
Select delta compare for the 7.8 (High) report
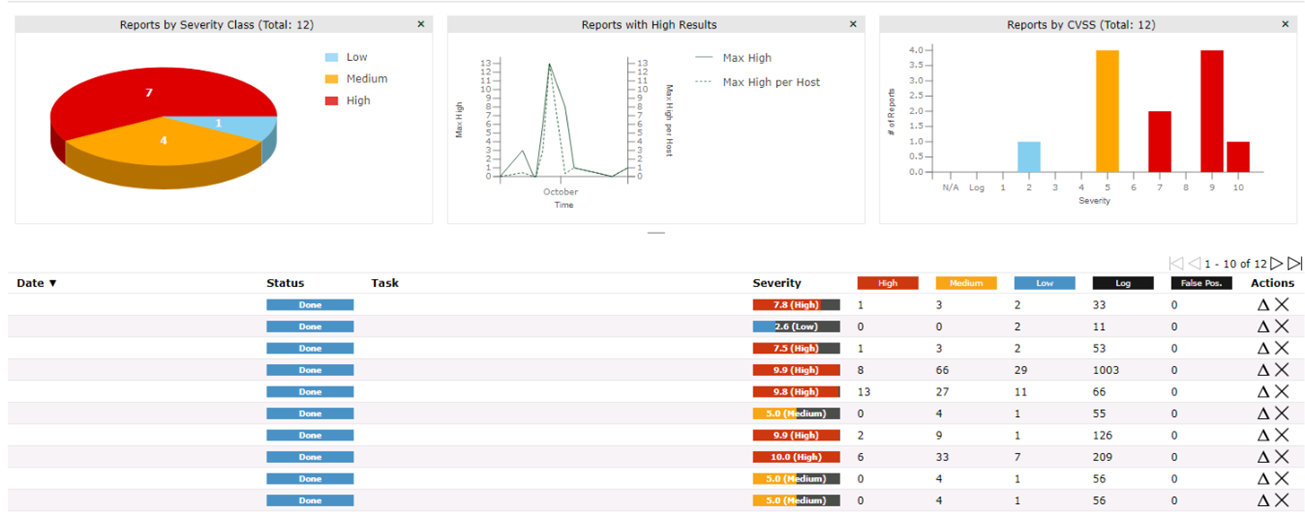1263,305
